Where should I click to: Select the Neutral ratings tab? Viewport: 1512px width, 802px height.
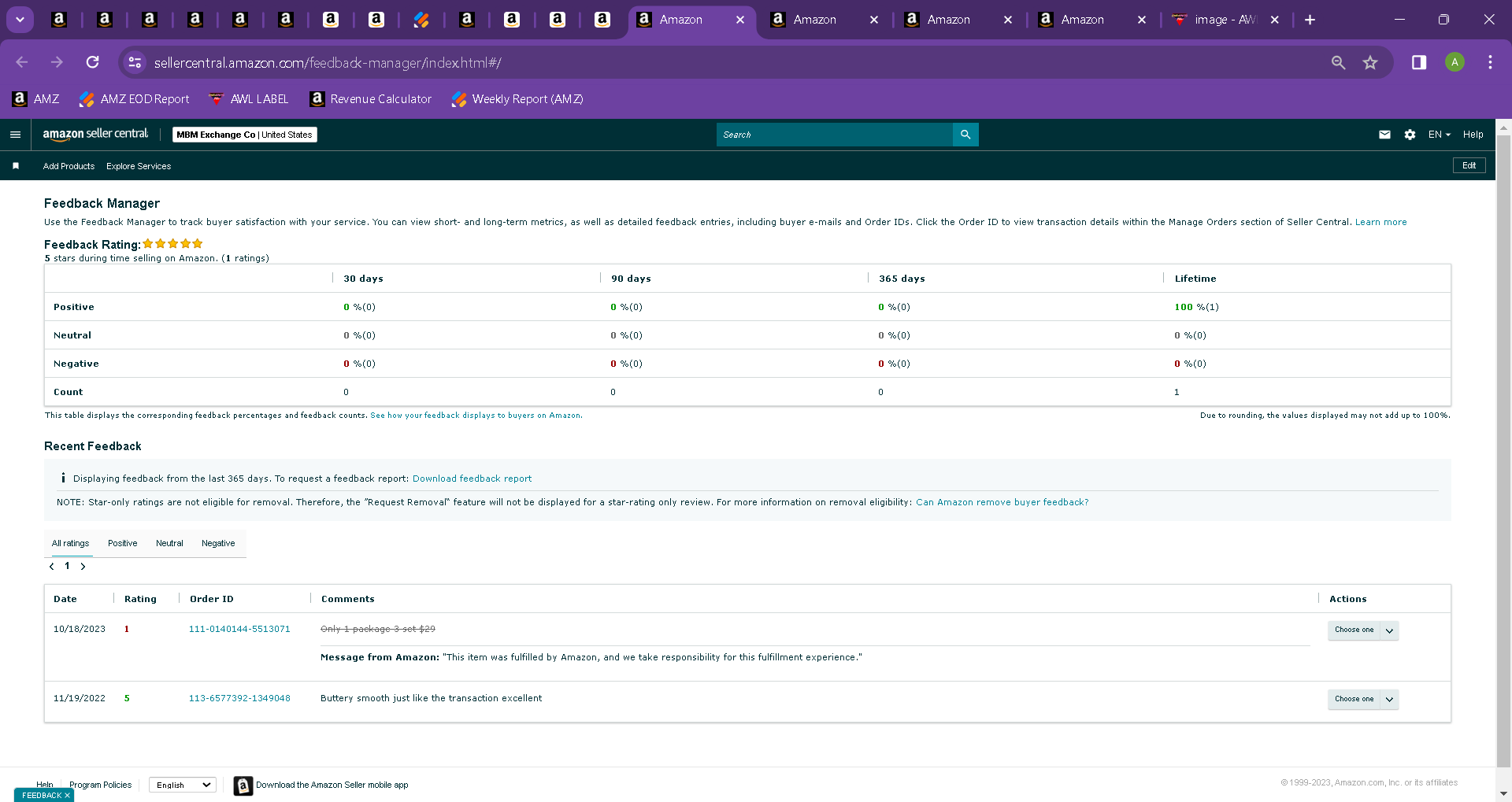pyautogui.click(x=169, y=543)
